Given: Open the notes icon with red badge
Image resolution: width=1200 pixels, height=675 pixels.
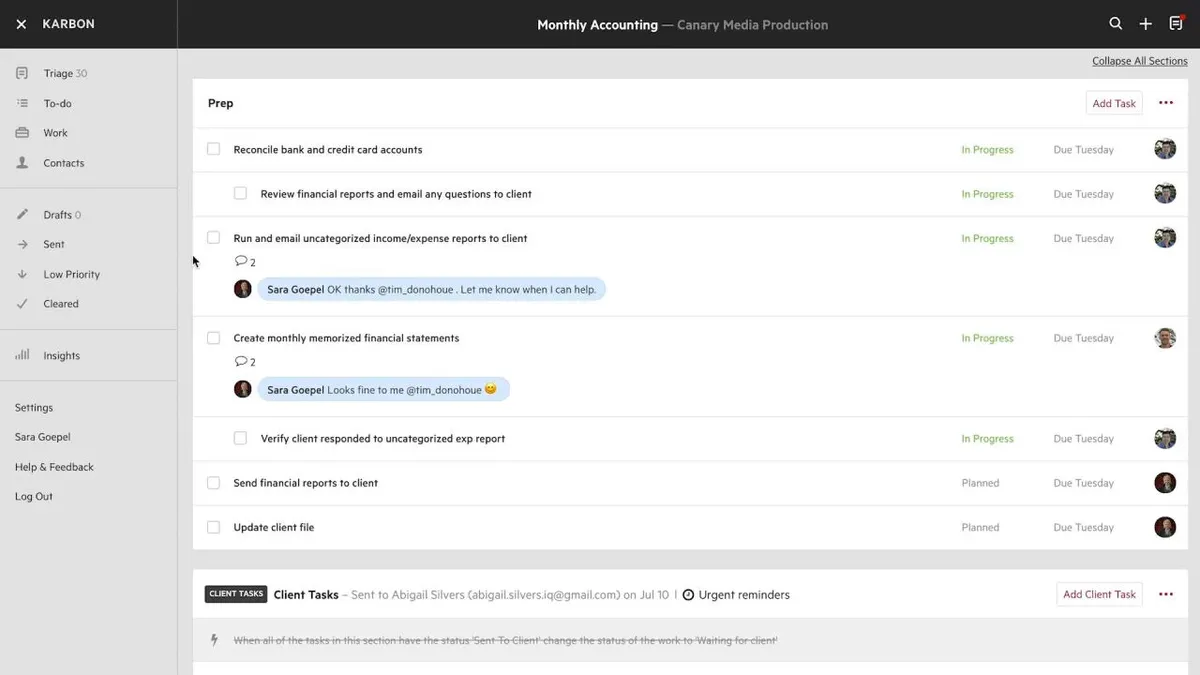Looking at the screenshot, I should pos(1176,24).
